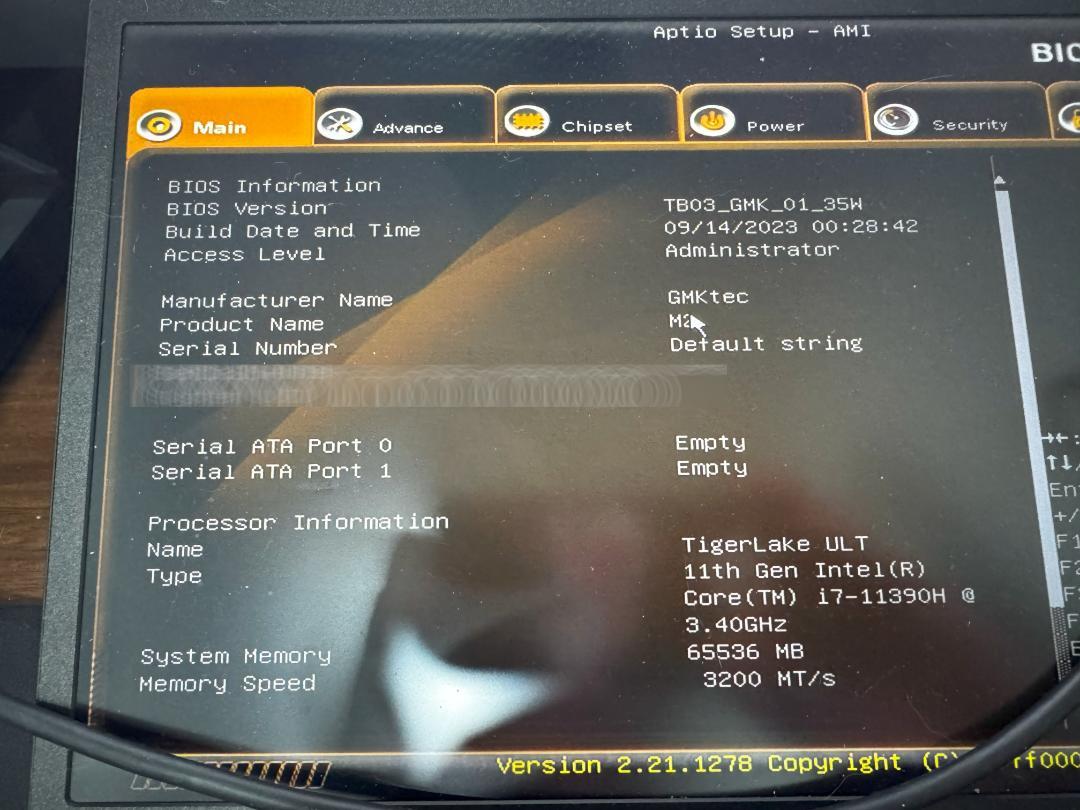This screenshot has width=1080, height=810.
Task: Switch to the Advance tab label
Action: pyautogui.click(x=408, y=127)
